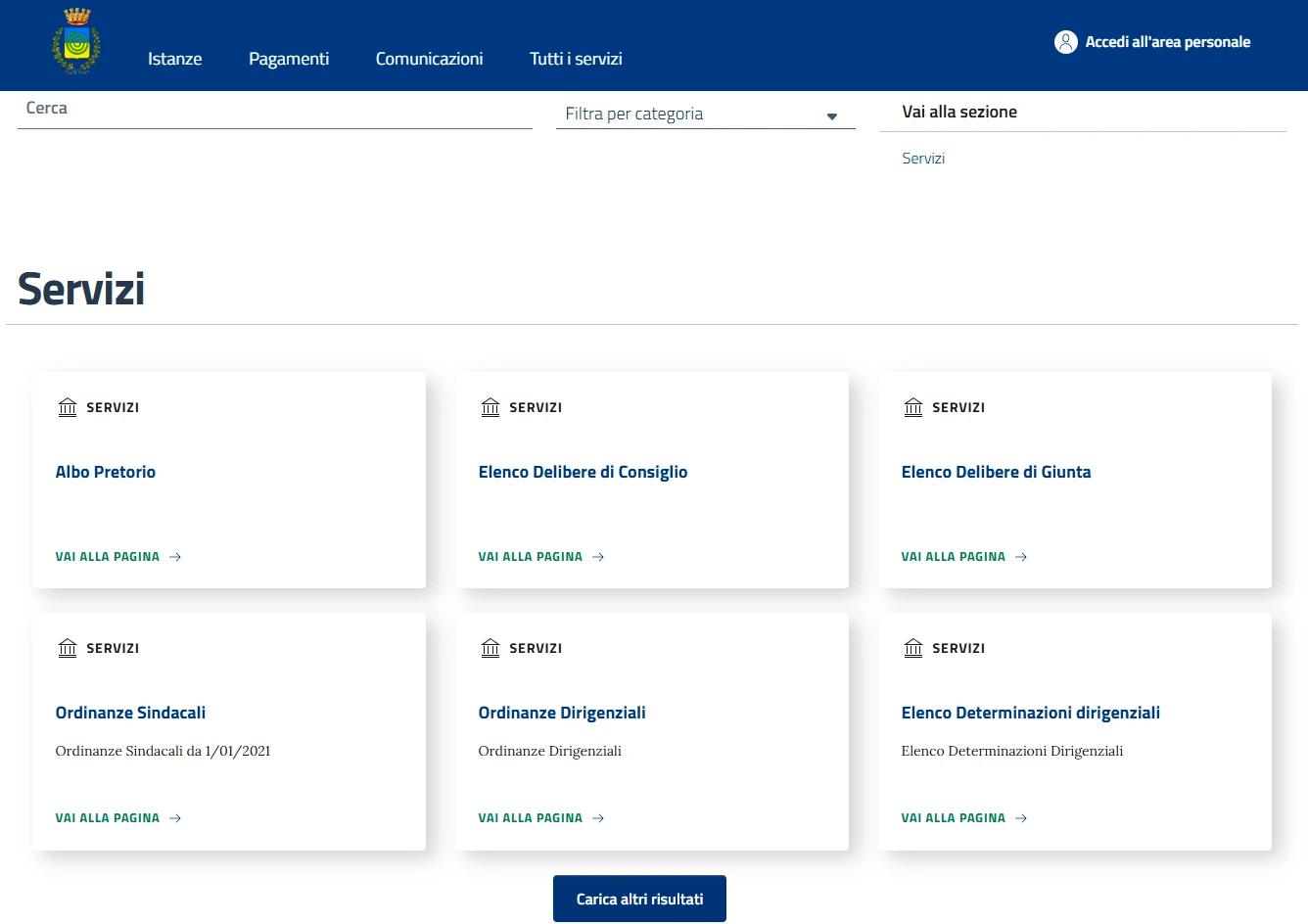Image resolution: width=1308 pixels, height=924 pixels.
Task: Click the municipal coat of arms logo
Action: [x=76, y=41]
